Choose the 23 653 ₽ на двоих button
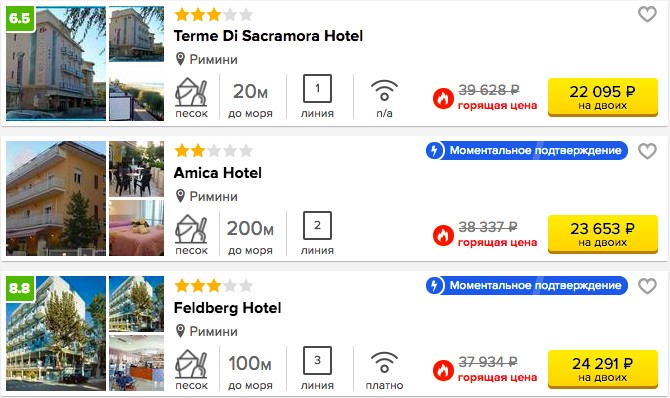Screen dimensions: 670x398 (x=602, y=234)
